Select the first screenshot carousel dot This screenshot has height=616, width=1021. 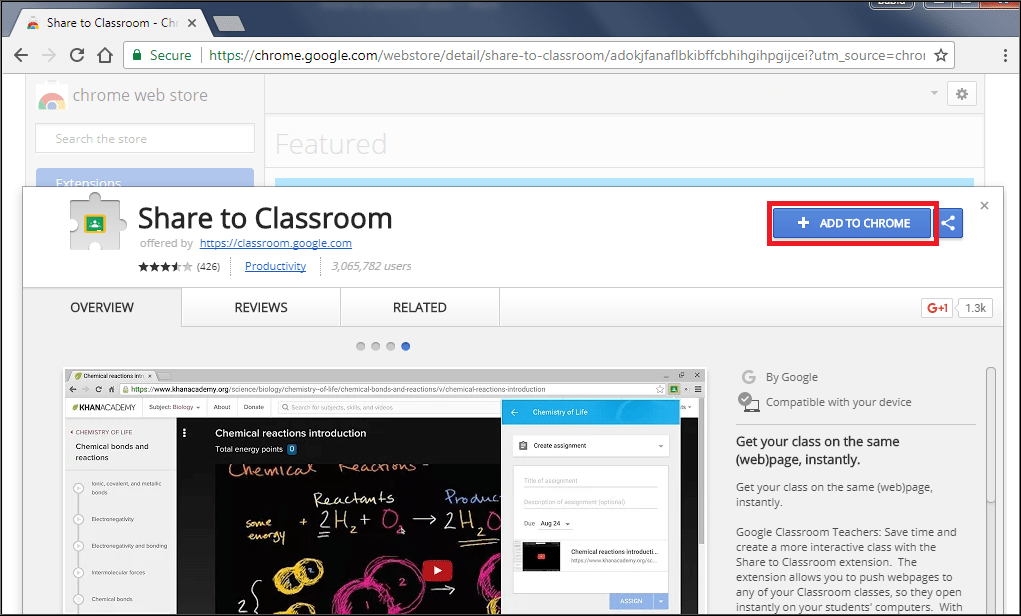[x=361, y=346]
